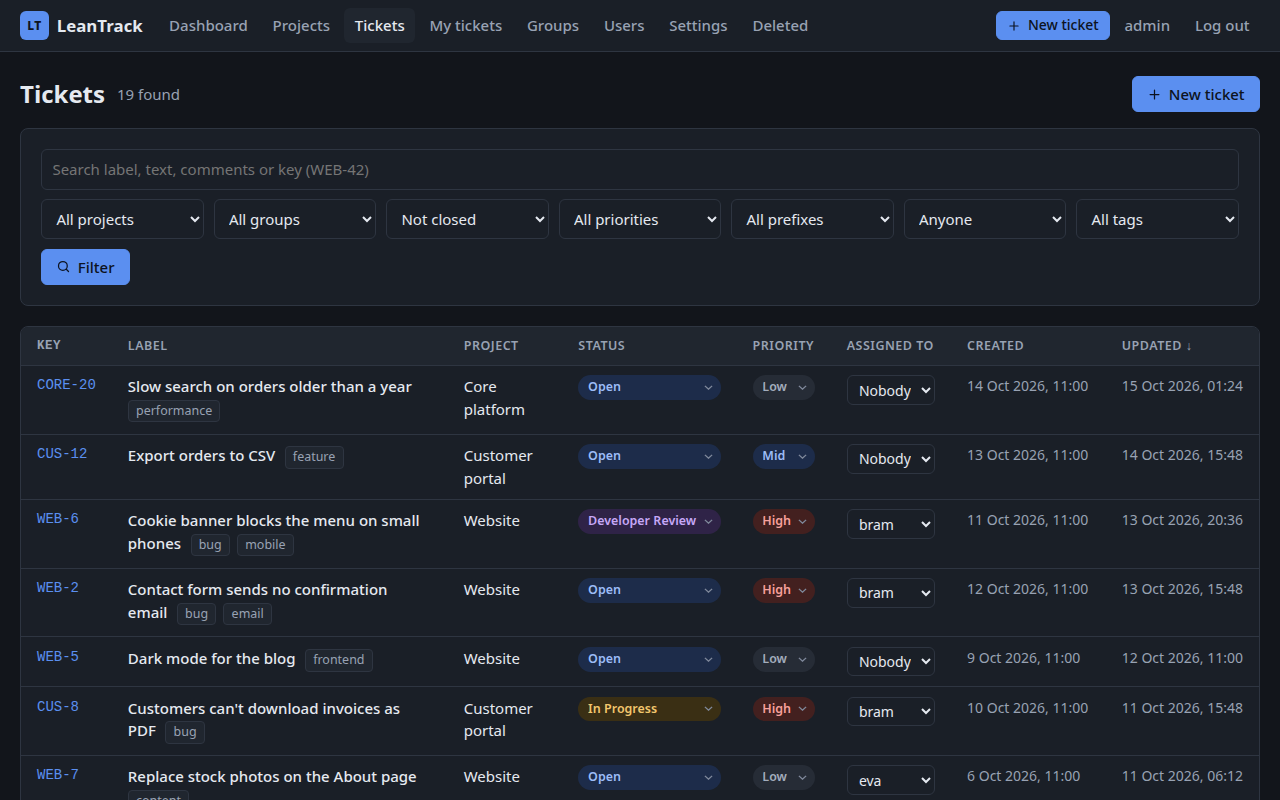Open the Dashboard nav item
The width and height of the screenshot is (1280, 800).
coord(208,26)
